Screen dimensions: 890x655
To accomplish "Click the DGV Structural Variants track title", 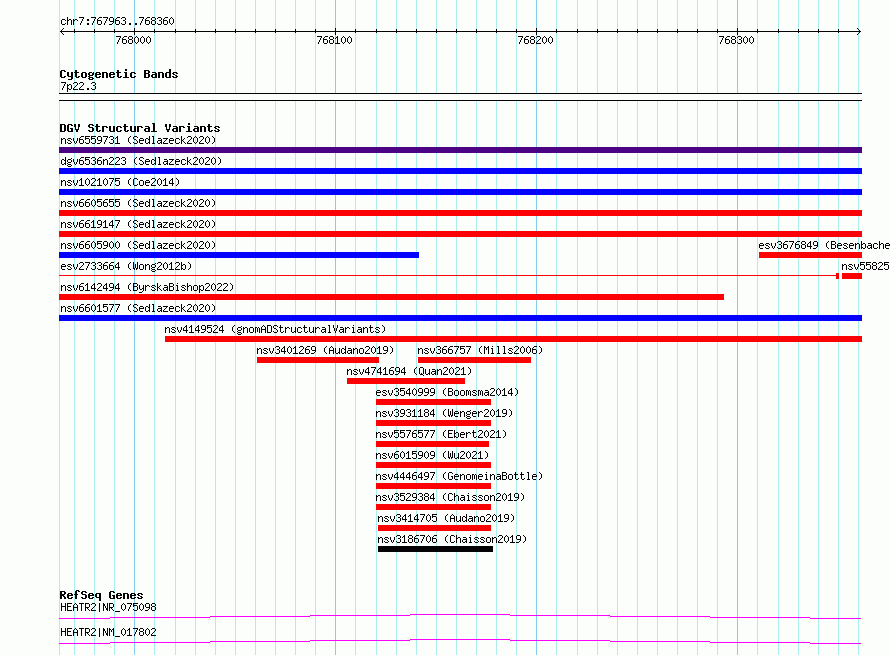I will [140, 128].
